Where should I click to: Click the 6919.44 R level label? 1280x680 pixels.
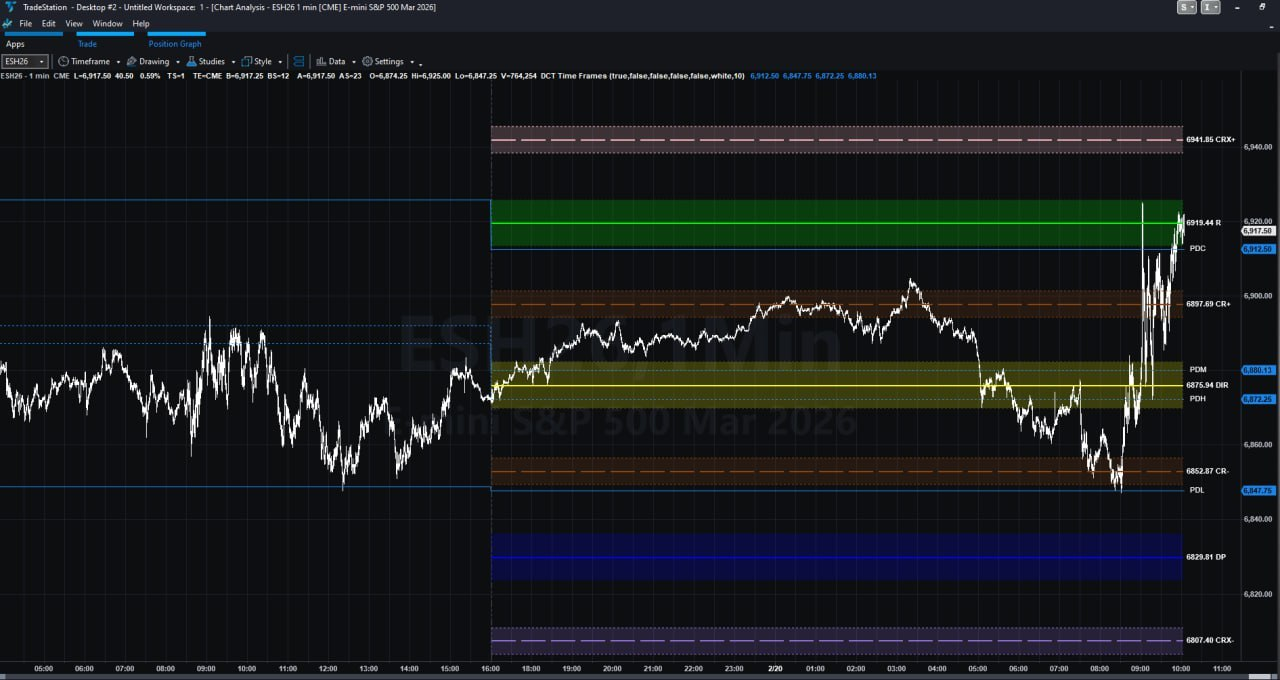coord(1203,223)
